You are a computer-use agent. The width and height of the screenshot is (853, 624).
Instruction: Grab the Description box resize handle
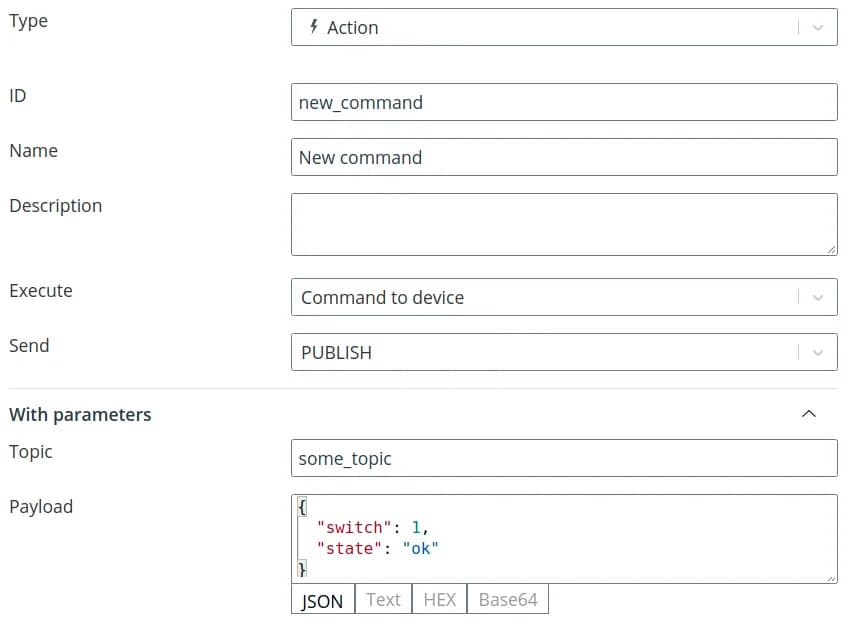tap(831, 249)
